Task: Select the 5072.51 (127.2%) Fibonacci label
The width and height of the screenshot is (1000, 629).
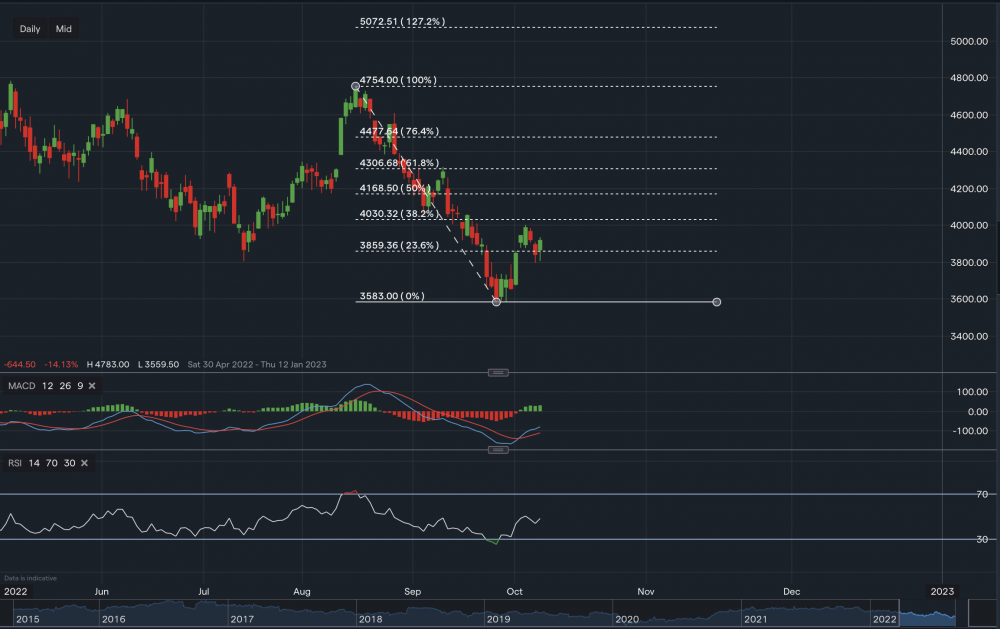Action: [402, 18]
